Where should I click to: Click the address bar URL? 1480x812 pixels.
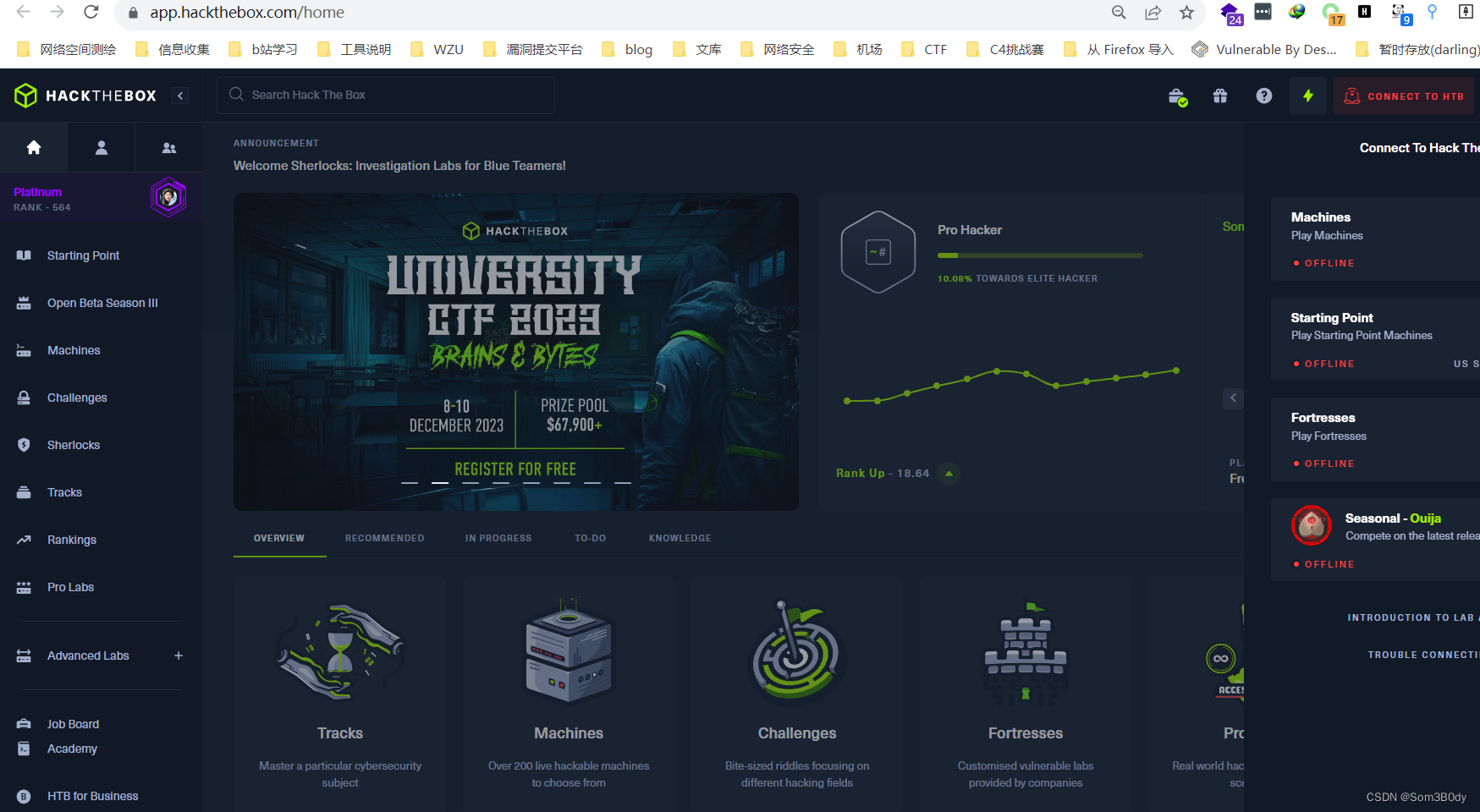tap(247, 13)
